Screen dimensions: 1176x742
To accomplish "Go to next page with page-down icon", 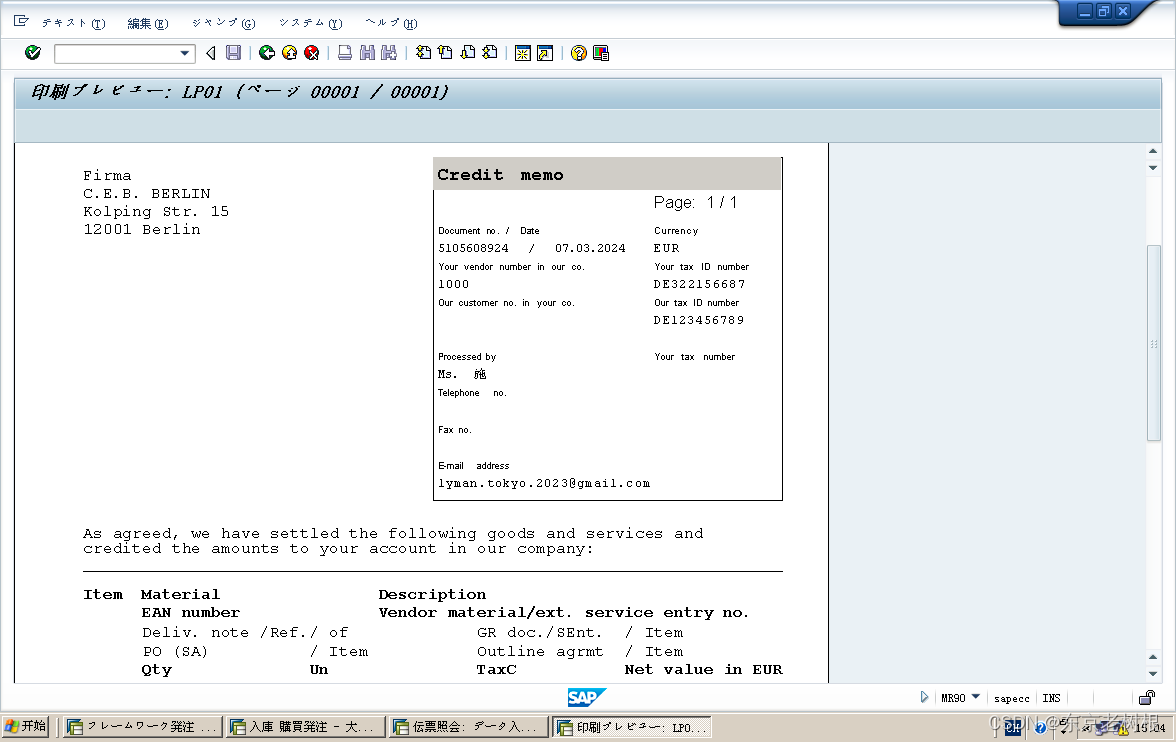I will [466, 53].
